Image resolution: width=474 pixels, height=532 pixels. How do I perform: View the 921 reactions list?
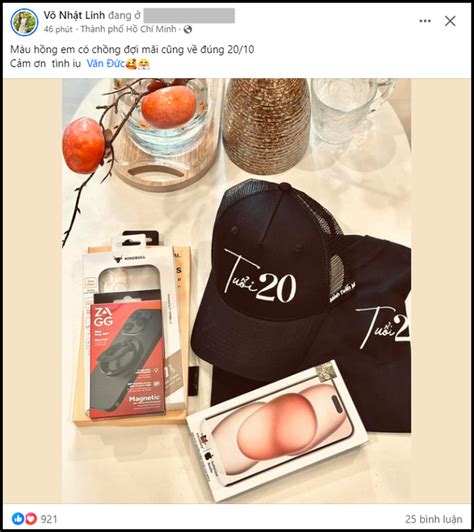(49, 519)
